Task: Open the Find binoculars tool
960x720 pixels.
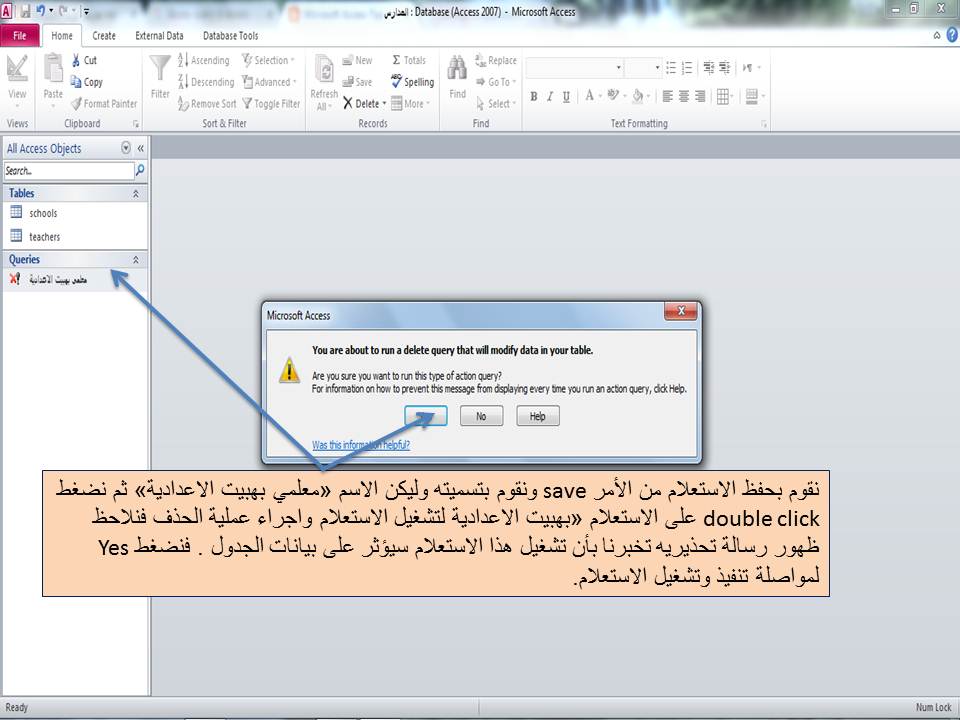Action: (456, 70)
